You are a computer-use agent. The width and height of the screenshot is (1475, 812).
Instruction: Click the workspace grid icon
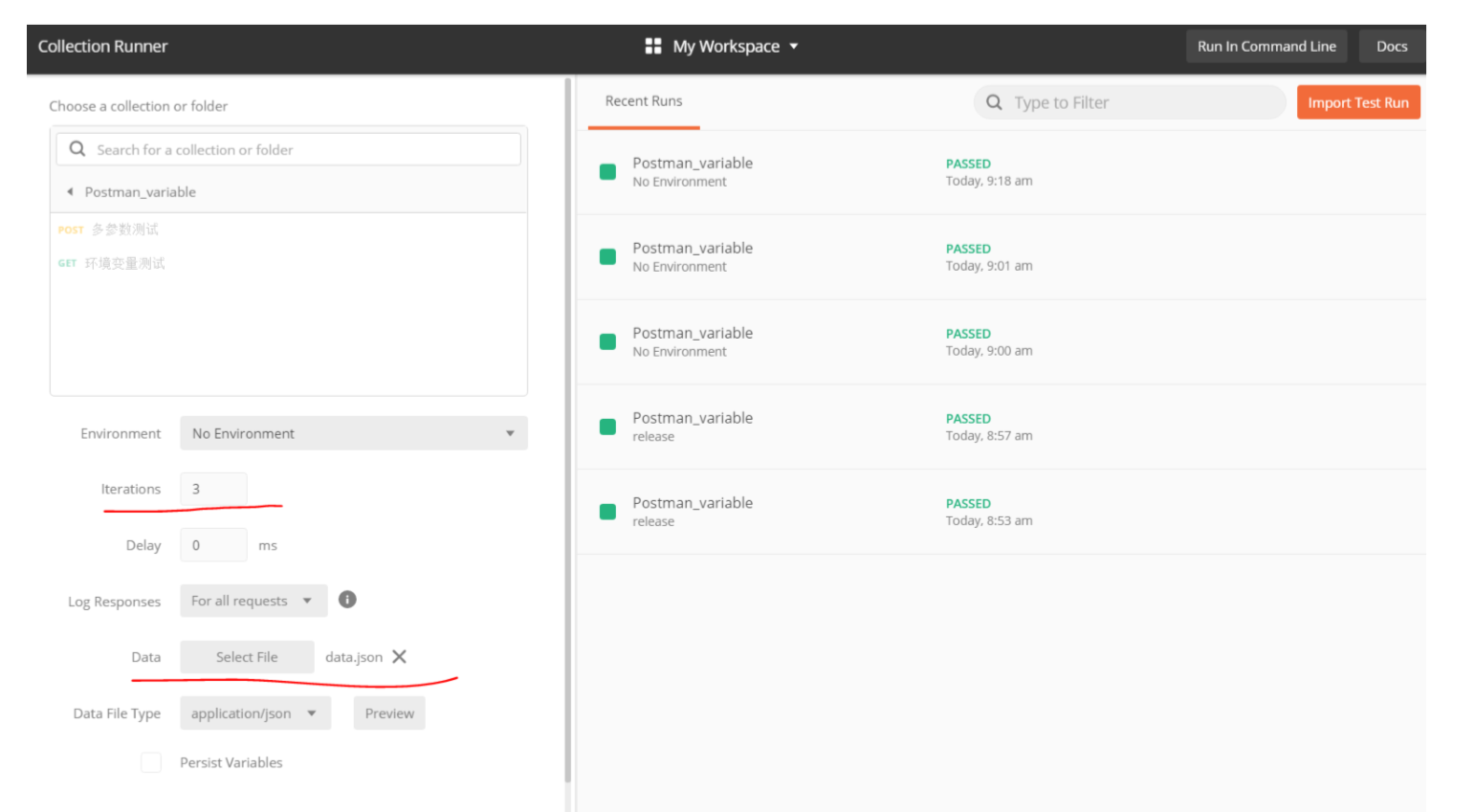[x=653, y=46]
